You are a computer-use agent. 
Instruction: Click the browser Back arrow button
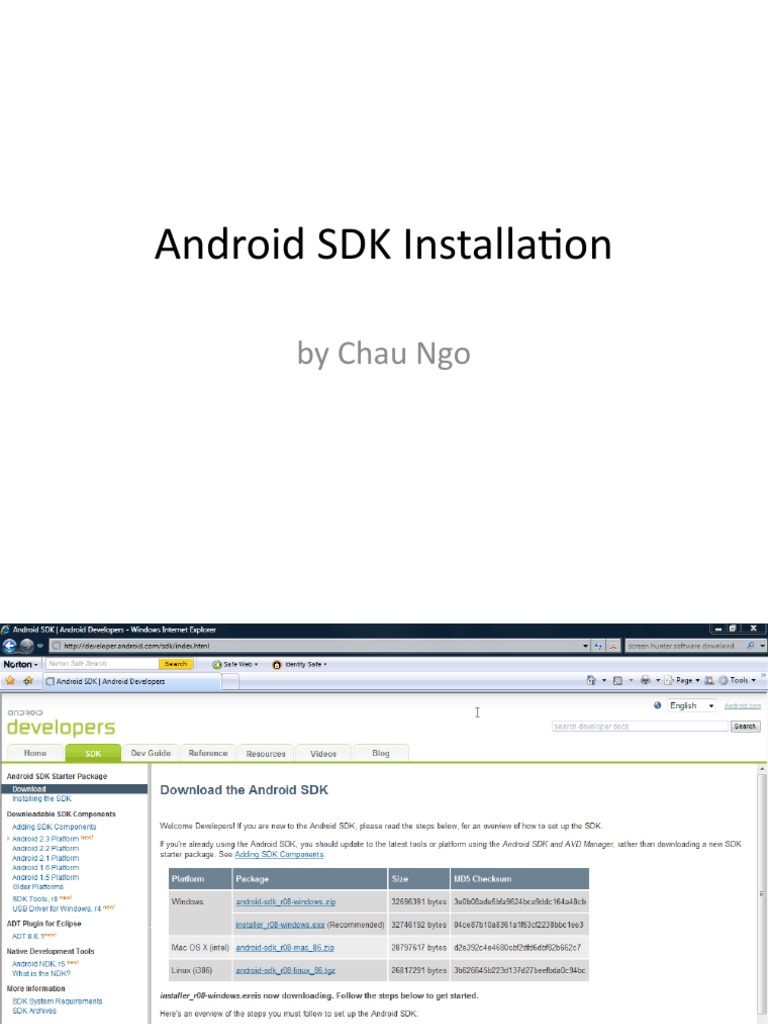[x=10, y=646]
